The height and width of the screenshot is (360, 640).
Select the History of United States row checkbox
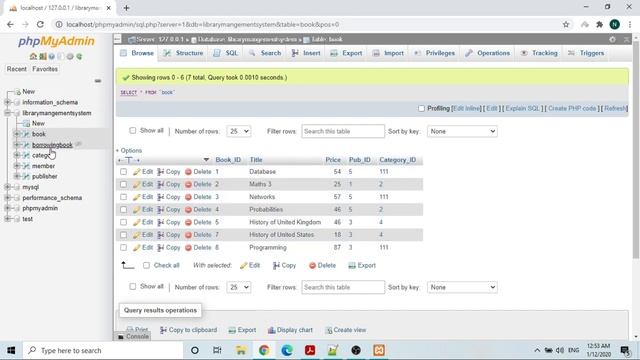(x=123, y=235)
